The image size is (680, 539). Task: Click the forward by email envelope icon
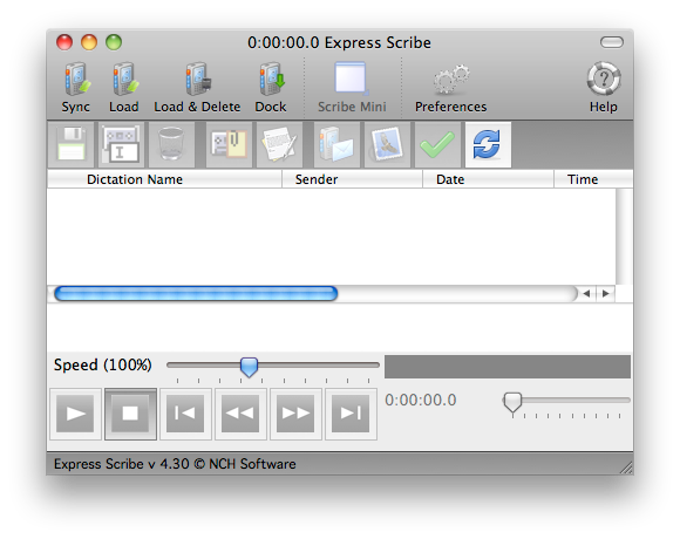(x=337, y=145)
